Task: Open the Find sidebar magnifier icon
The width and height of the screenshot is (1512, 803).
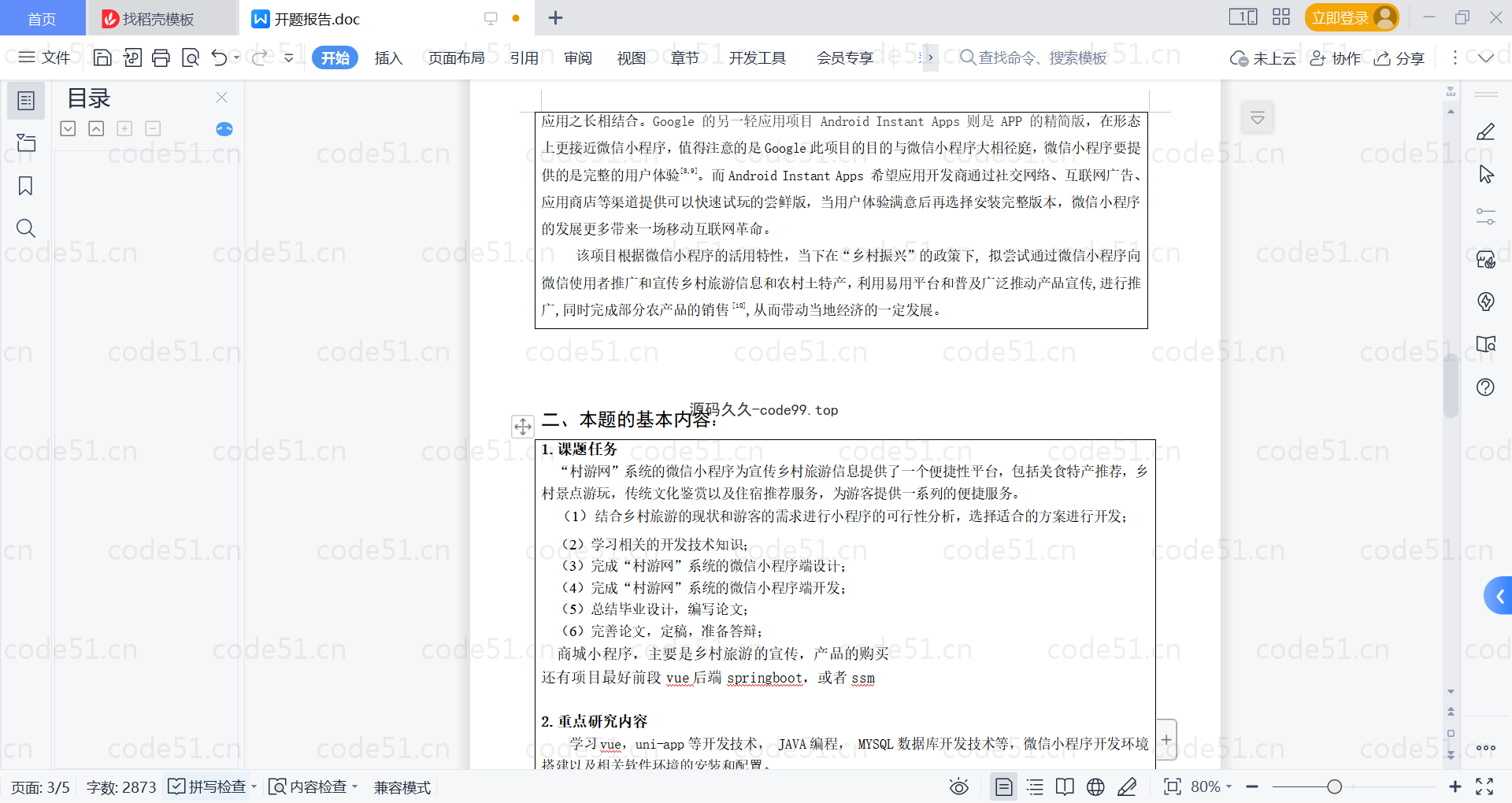Action: [26, 228]
